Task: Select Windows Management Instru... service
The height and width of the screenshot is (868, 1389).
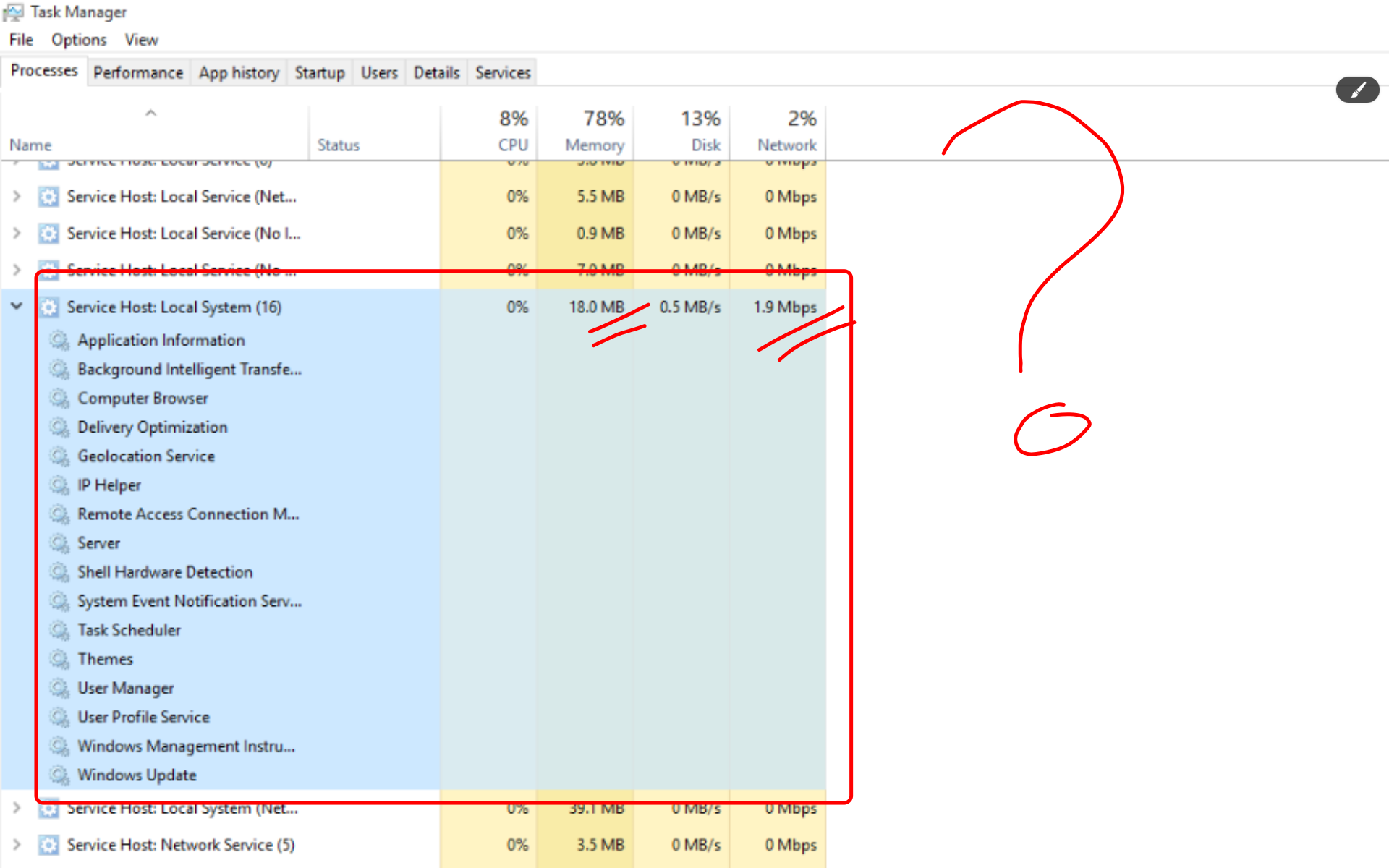Action: pyautogui.click(x=186, y=746)
